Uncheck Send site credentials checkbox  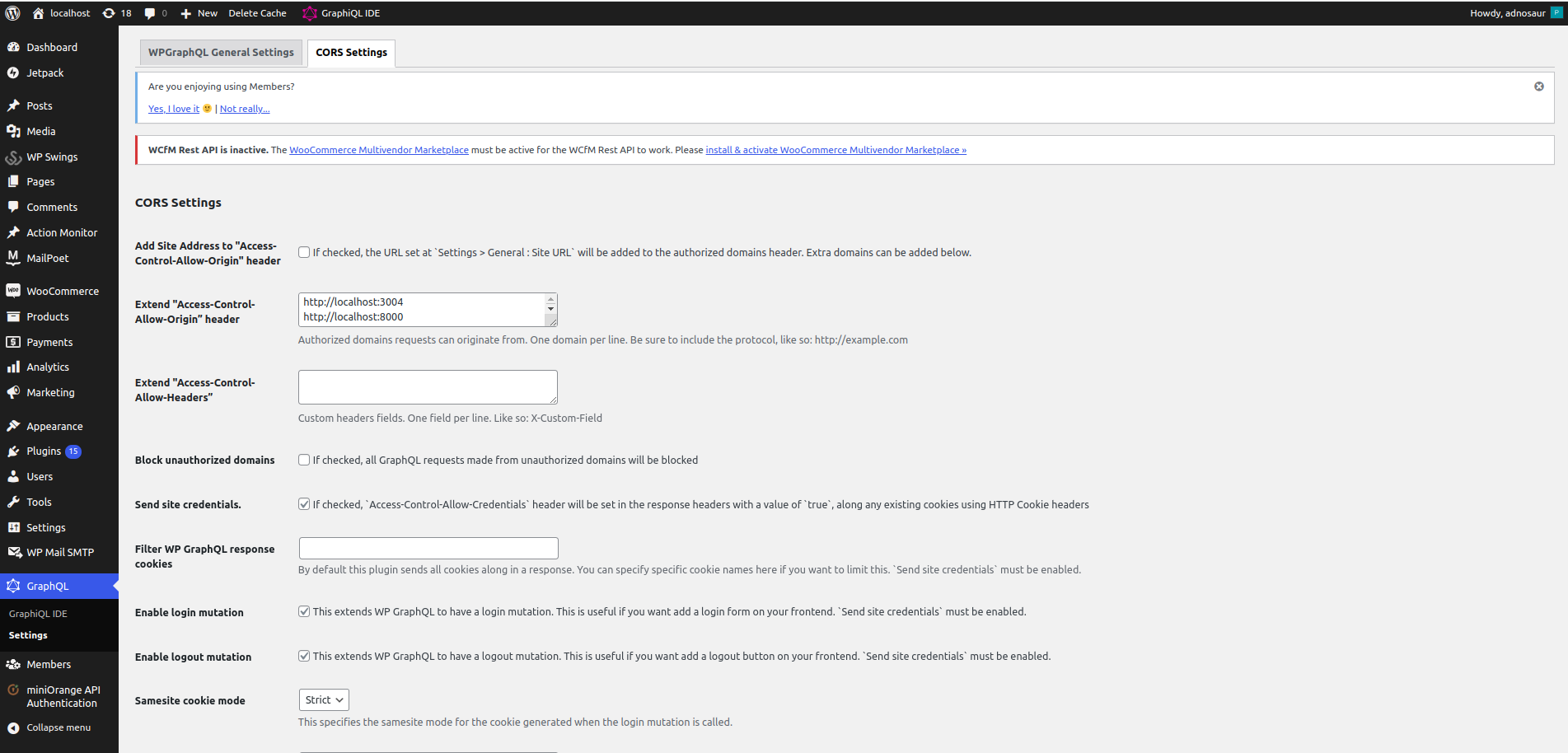[304, 504]
